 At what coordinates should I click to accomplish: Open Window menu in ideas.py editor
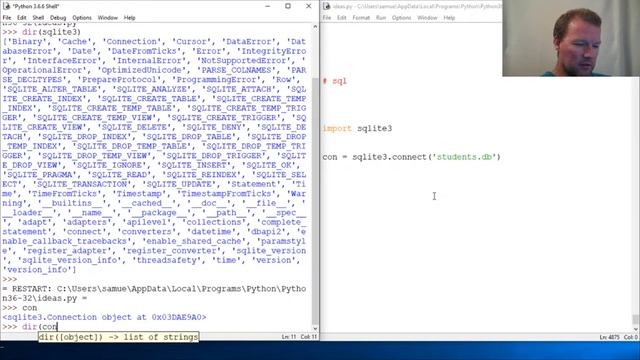coord(427,18)
